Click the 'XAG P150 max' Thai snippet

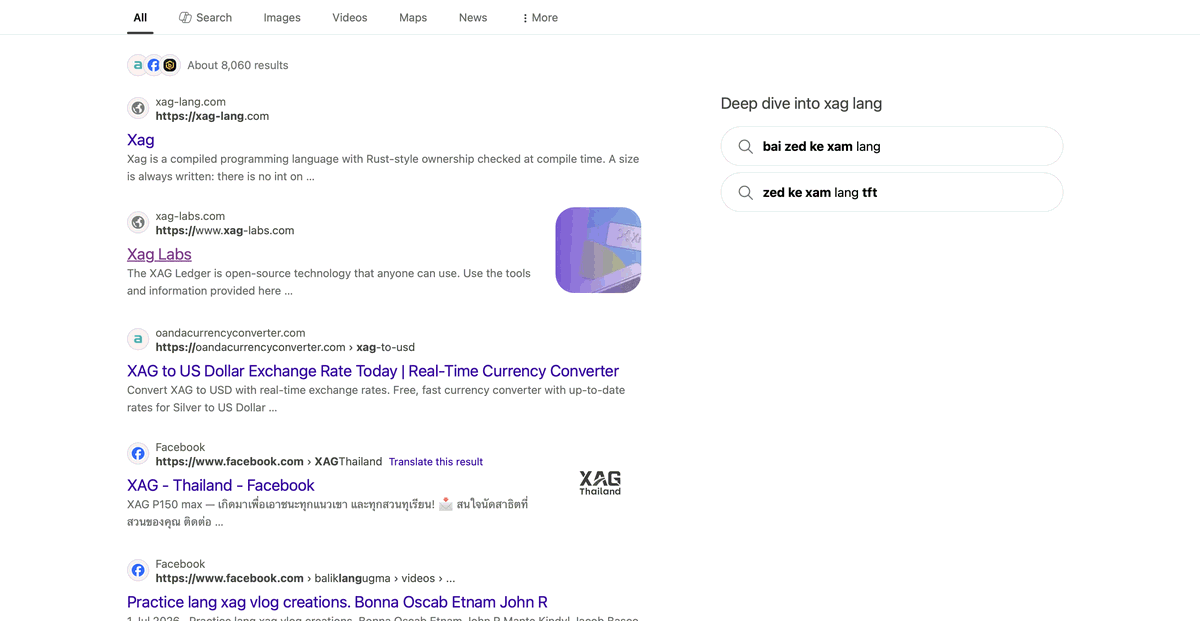click(x=327, y=513)
